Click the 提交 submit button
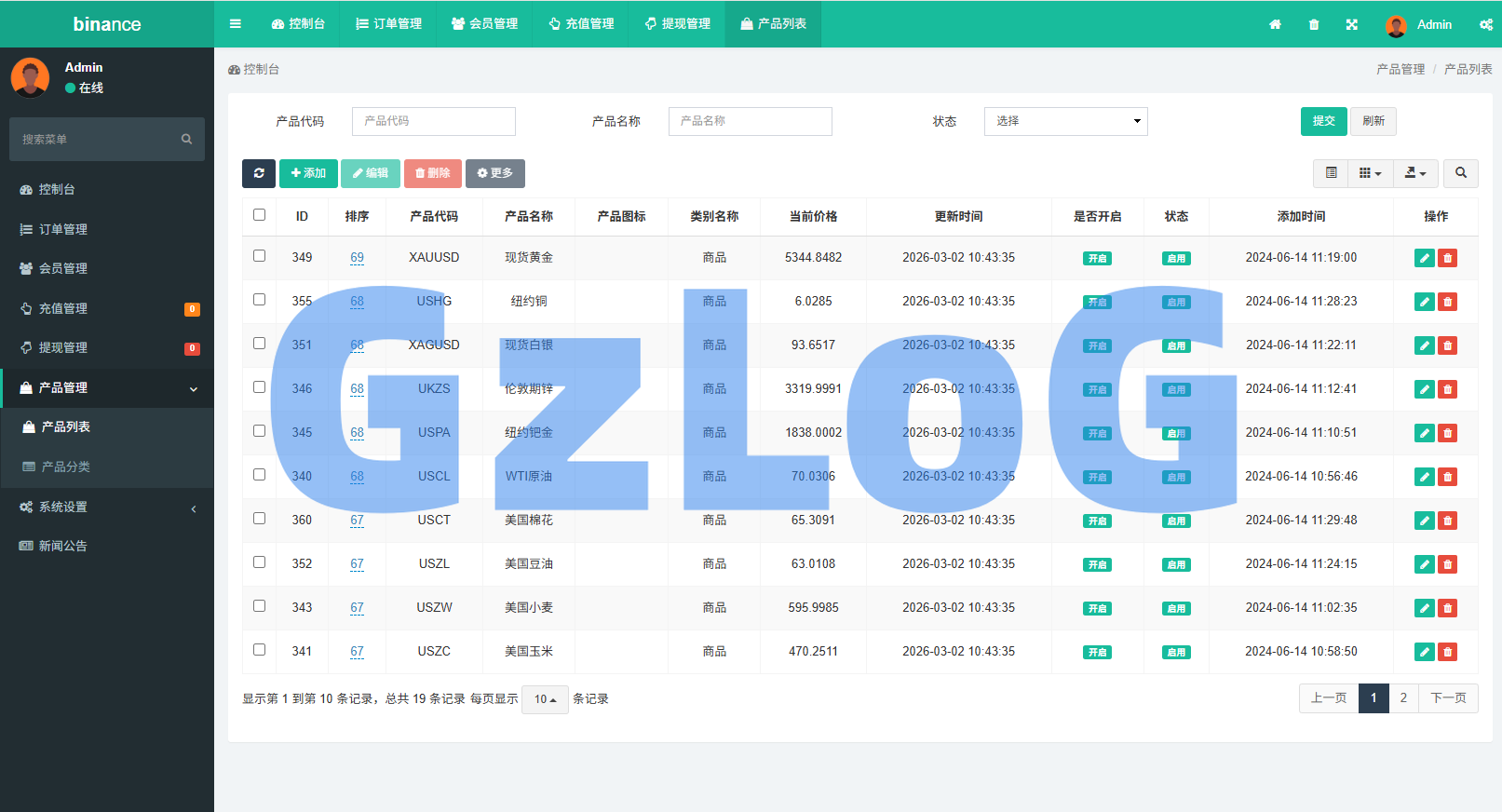The height and width of the screenshot is (812, 1502). (1324, 121)
